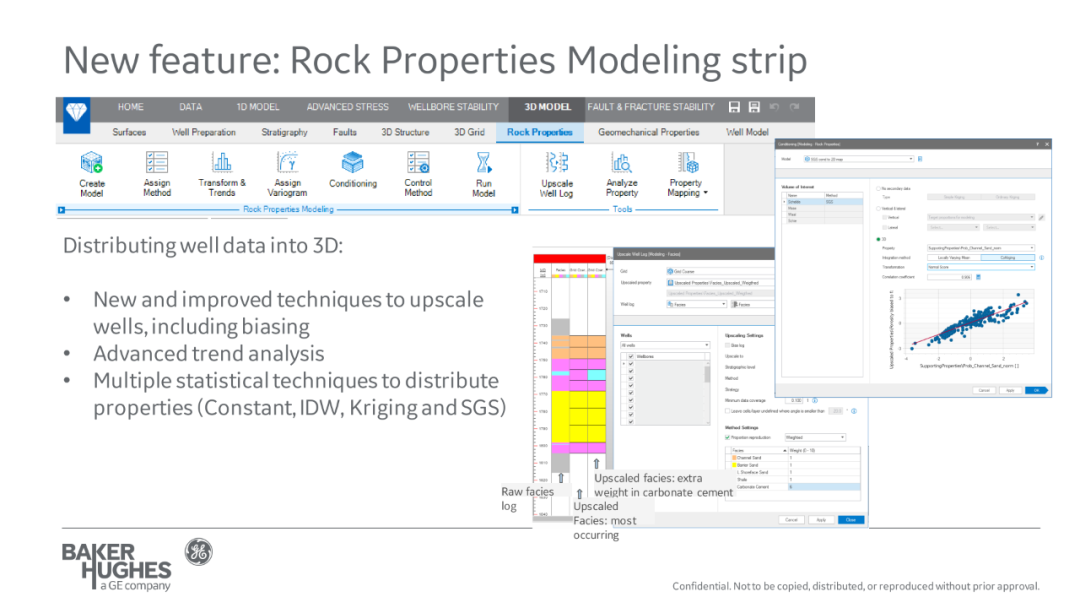Select the Transform & Trends tool

(x=222, y=175)
